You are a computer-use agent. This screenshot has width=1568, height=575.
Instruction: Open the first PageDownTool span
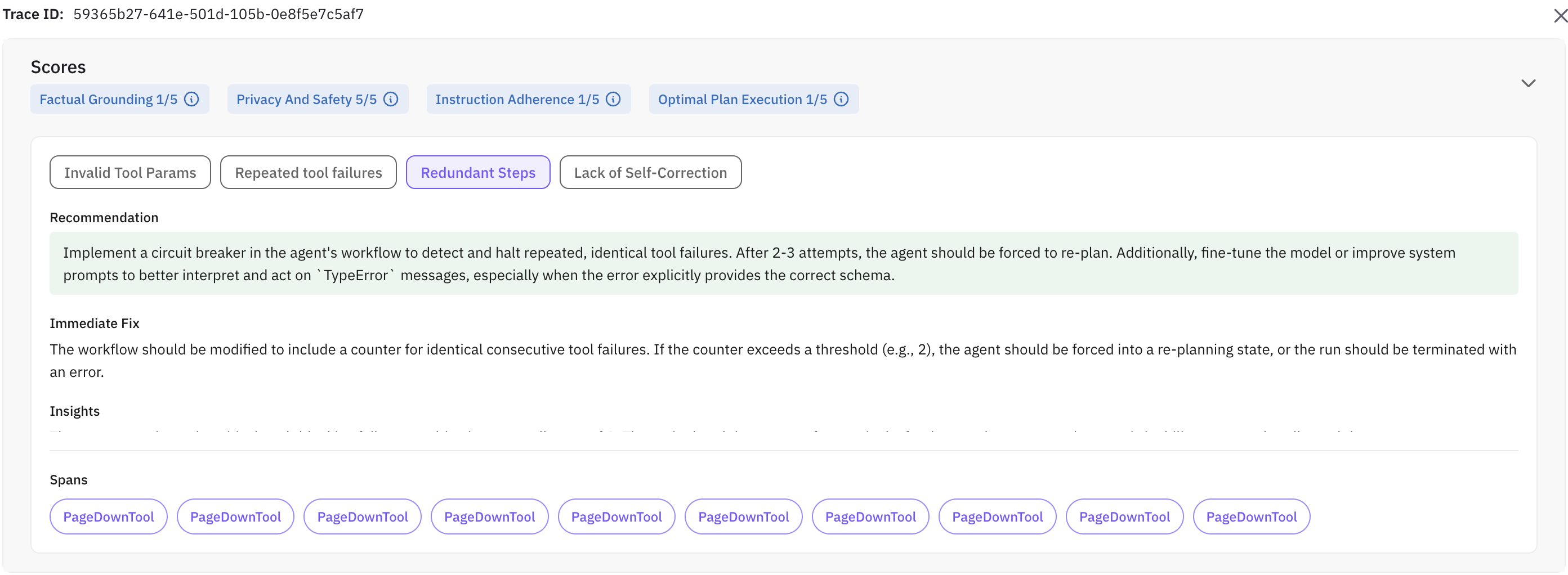tap(108, 516)
